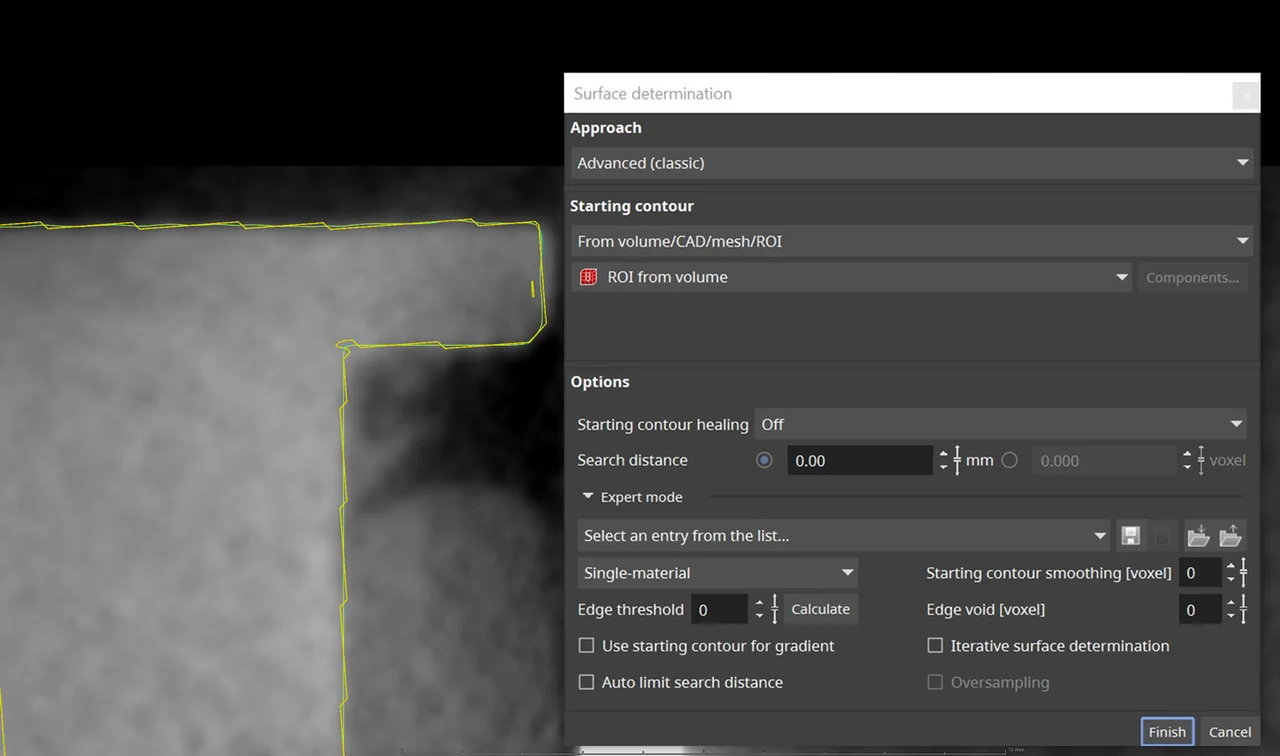Click the mm search distance slider handle
This screenshot has width=1280, height=756.
pos(957,460)
